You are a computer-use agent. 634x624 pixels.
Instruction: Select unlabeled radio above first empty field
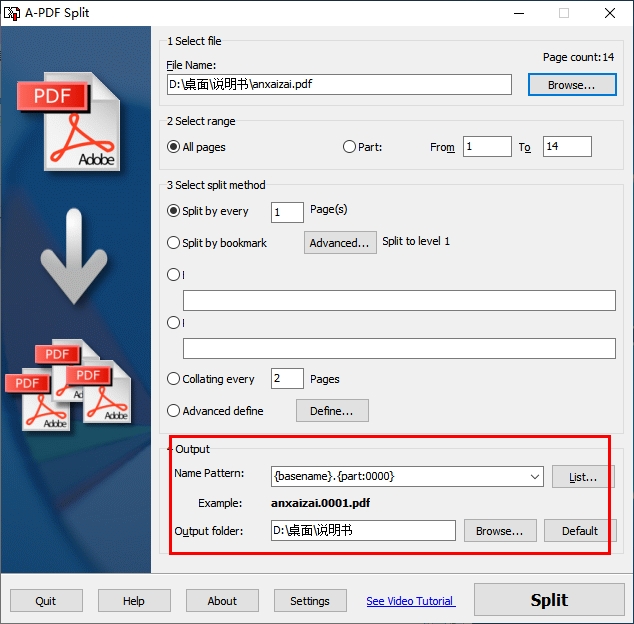point(173,275)
